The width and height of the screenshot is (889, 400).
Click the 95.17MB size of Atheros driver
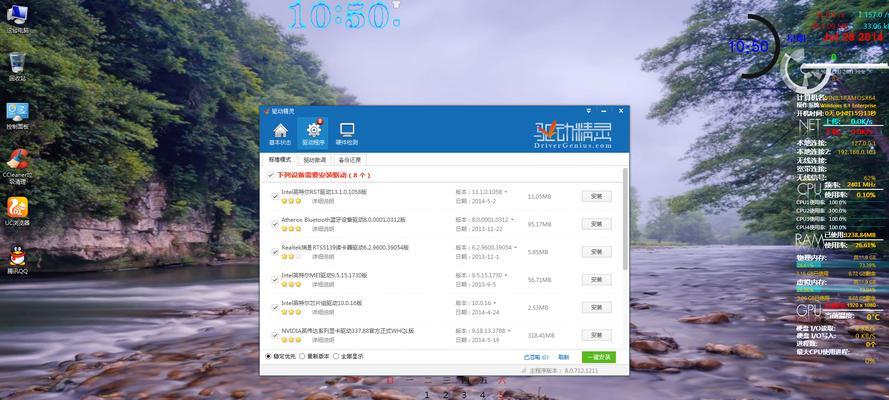(x=539, y=224)
